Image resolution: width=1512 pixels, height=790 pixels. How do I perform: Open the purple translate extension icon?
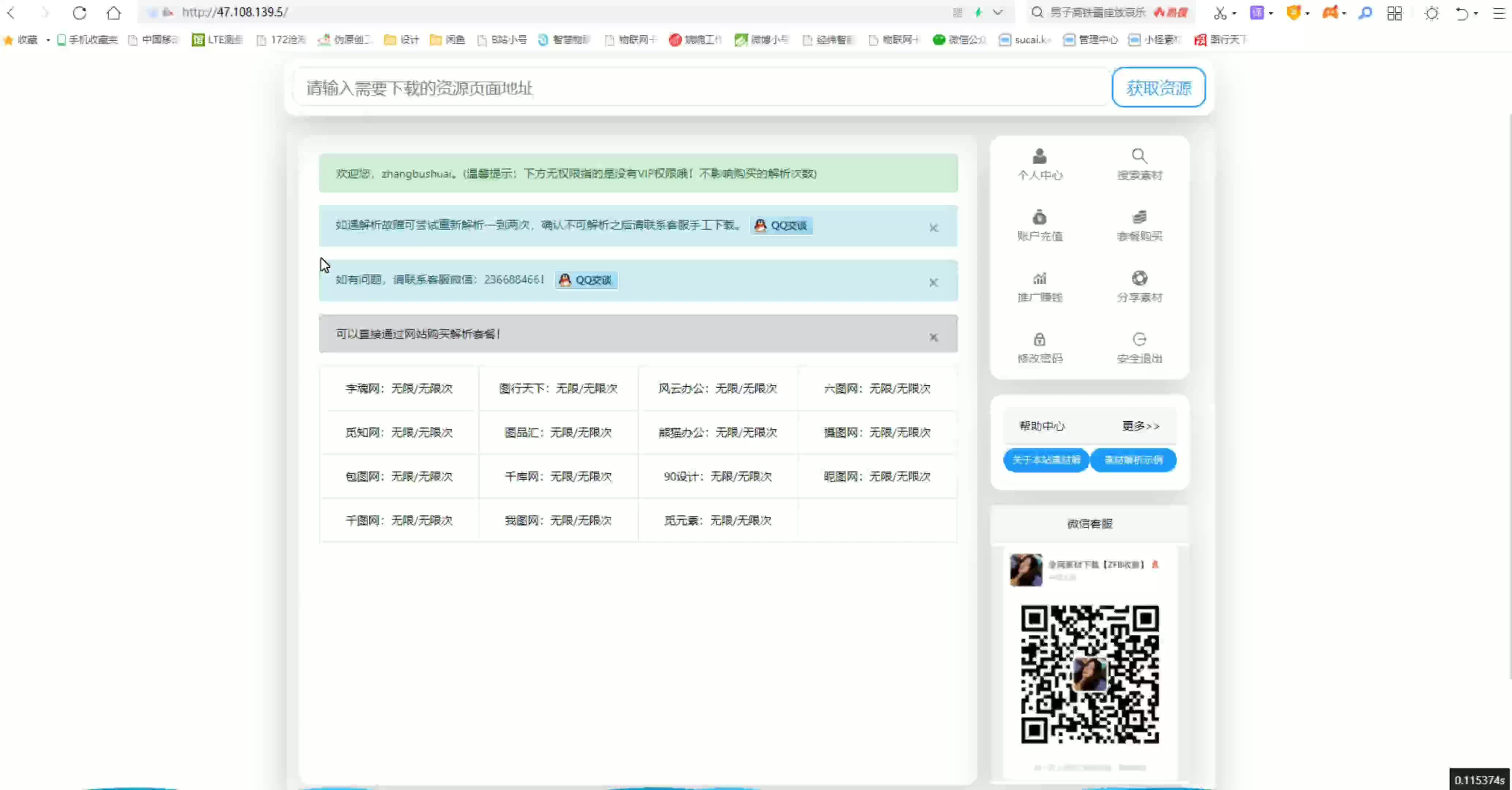pyautogui.click(x=1257, y=13)
